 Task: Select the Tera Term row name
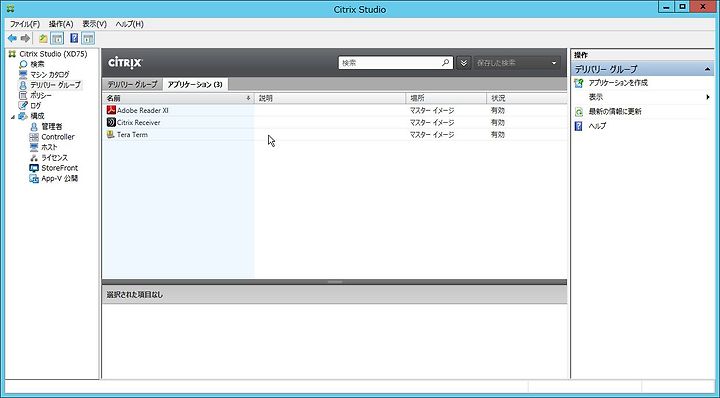click(x=132, y=135)
